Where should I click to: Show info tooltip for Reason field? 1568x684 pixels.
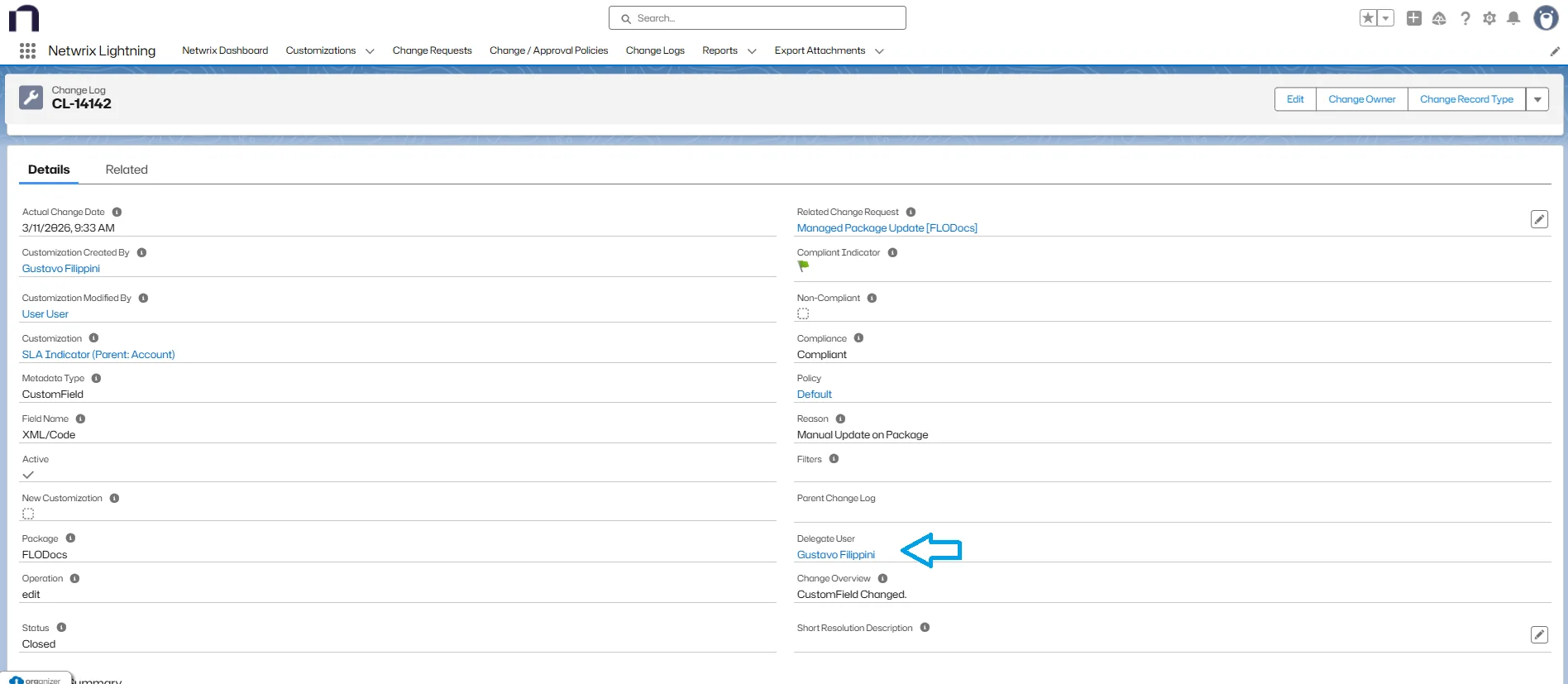click(x=840, y=419)
